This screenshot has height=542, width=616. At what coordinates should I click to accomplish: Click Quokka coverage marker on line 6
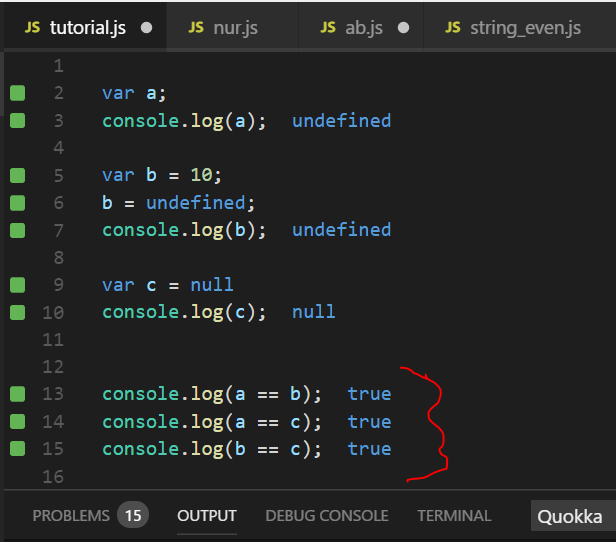click(17, 203)
